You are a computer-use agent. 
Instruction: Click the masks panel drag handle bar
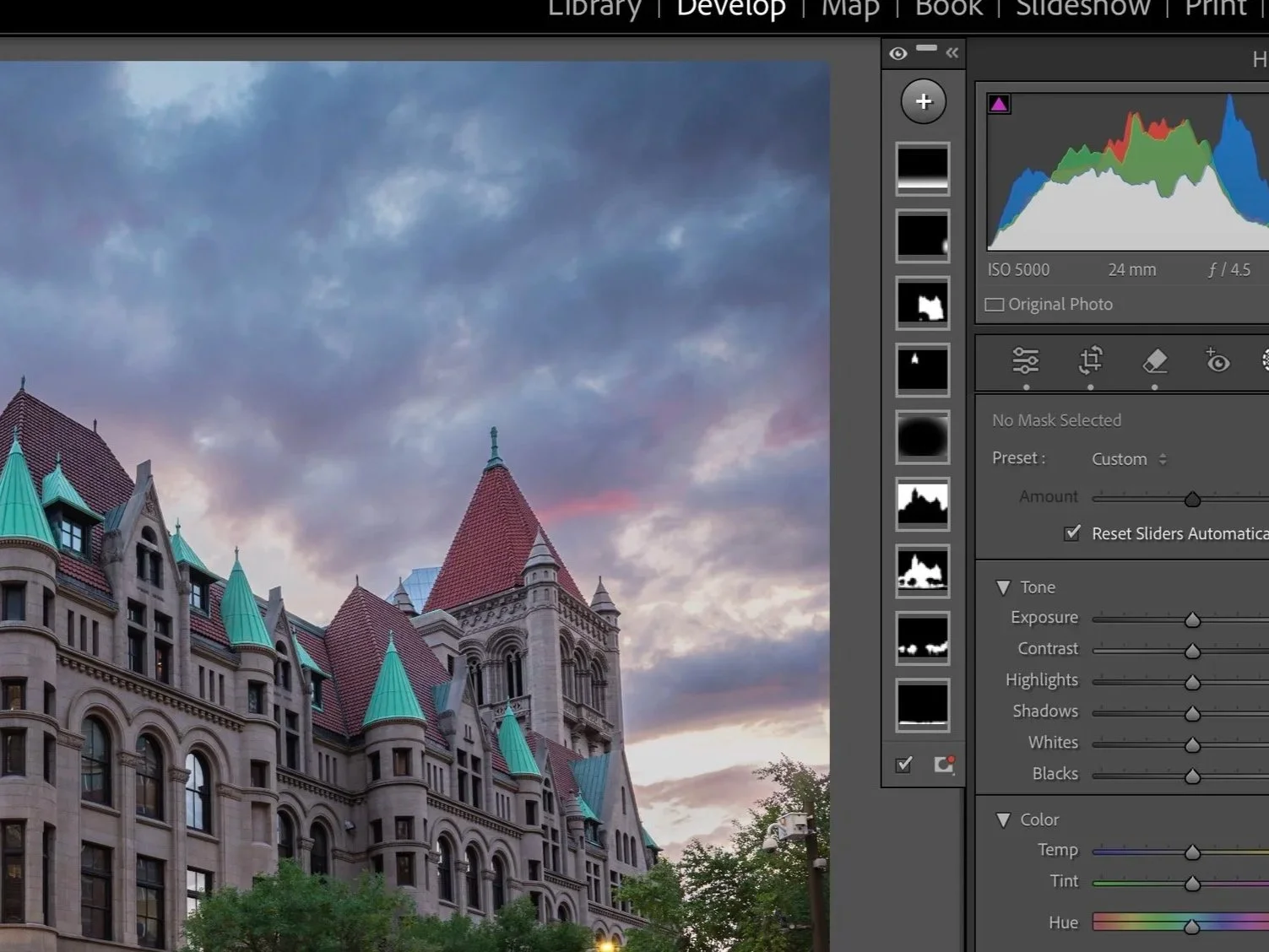click(926, 48)
